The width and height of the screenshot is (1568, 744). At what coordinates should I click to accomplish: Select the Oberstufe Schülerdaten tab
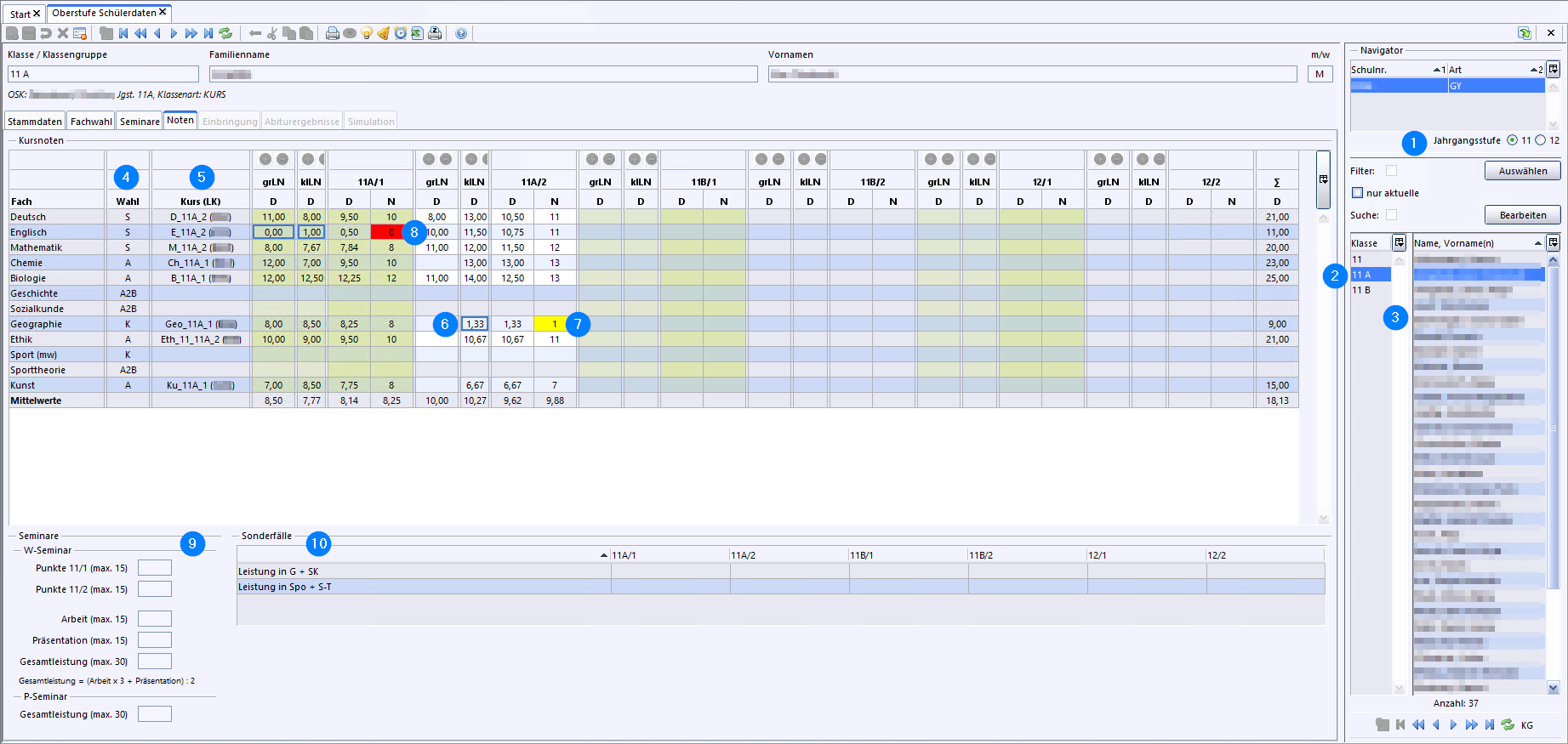(x=109, y=13)
